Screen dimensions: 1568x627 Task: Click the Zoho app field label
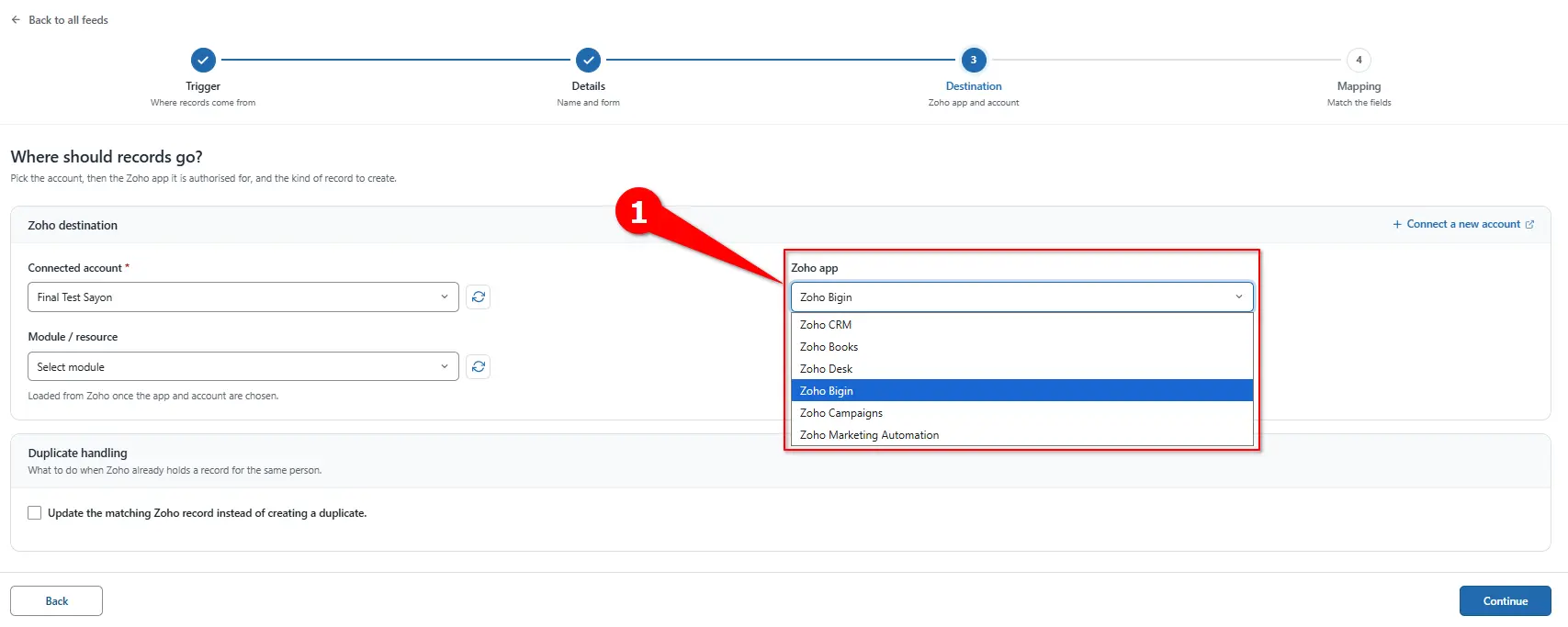815,268
